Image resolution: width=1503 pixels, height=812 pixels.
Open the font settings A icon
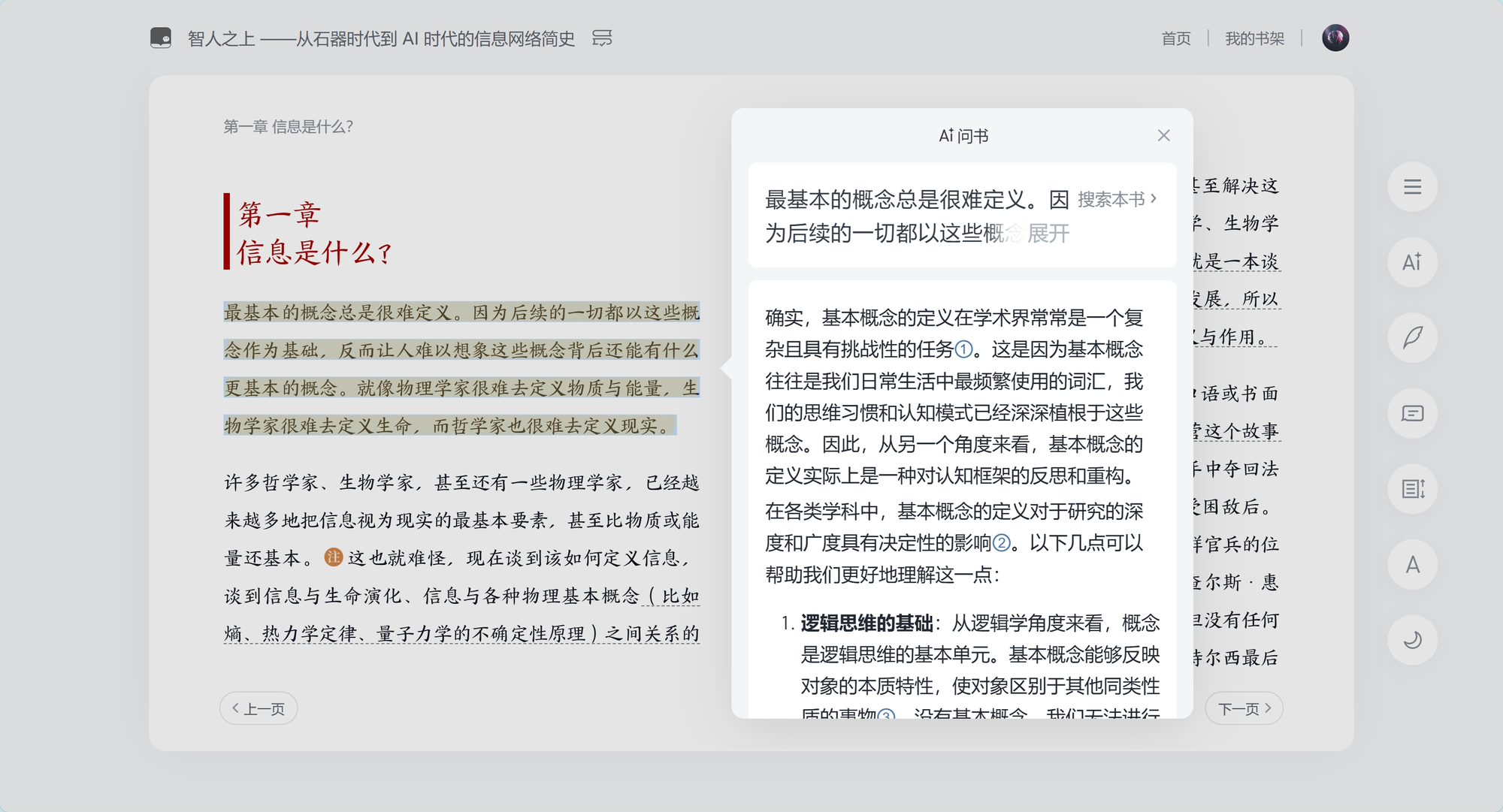point(1412,564)
